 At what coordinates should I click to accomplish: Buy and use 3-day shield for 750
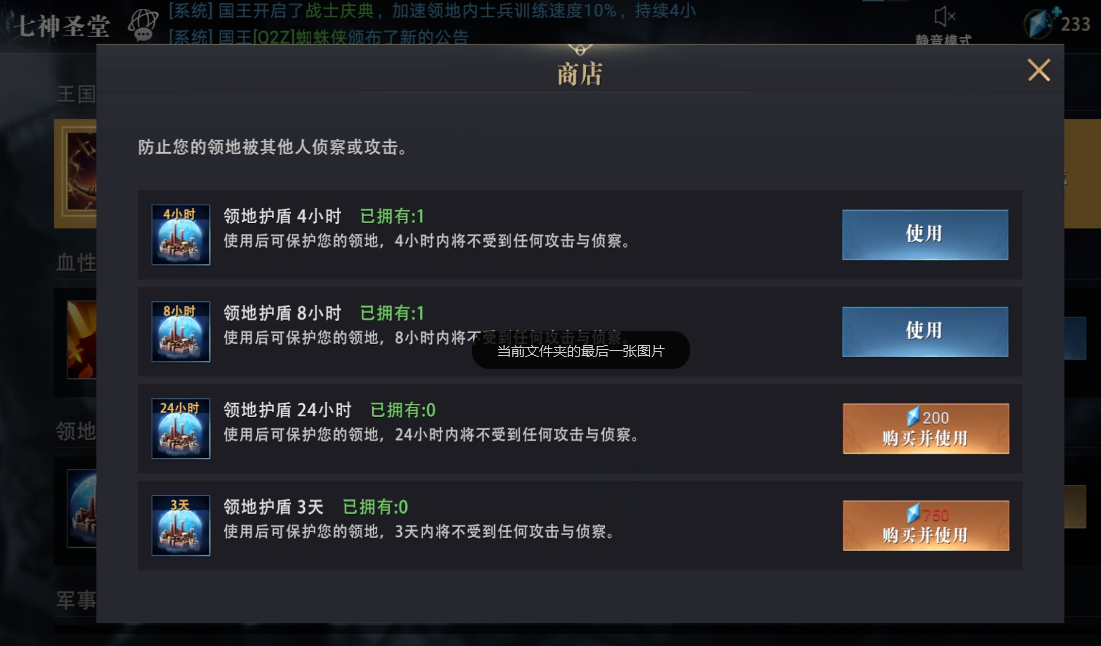pyautogui.click(x=925, y=525)
